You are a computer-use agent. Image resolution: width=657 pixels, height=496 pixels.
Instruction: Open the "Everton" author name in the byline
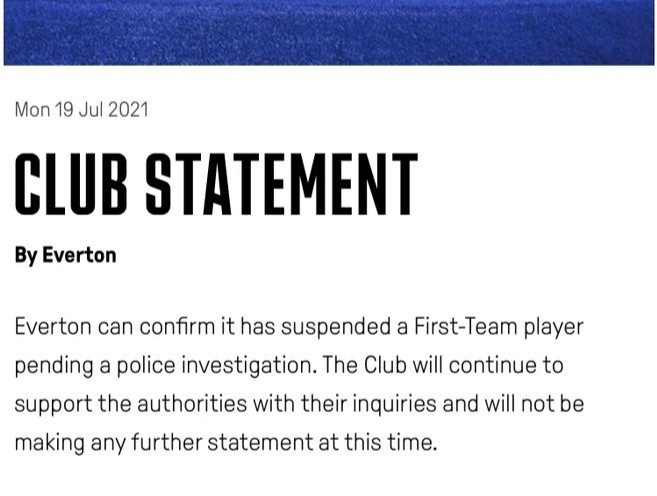(x=79, y=255)
